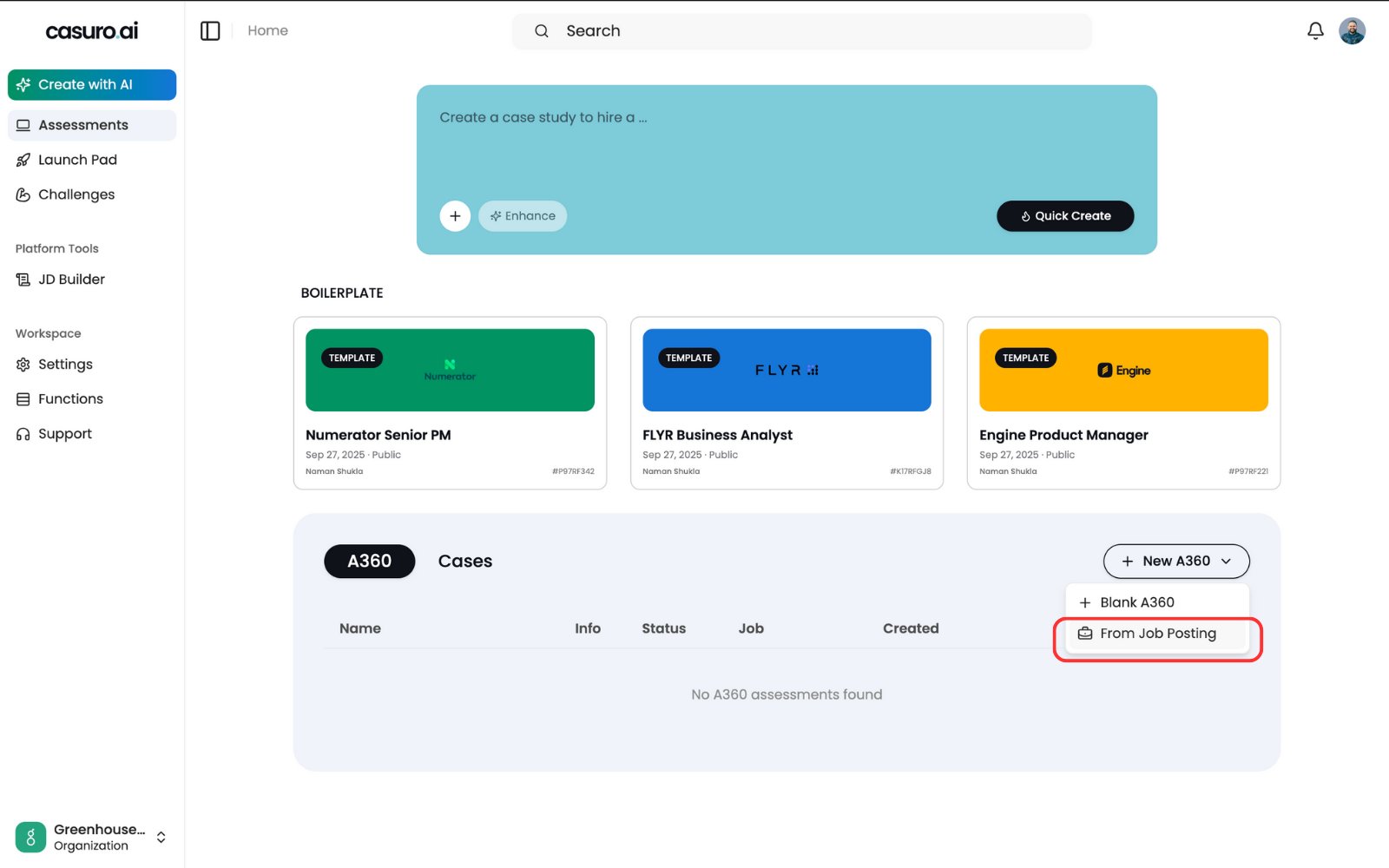Click Quick Create button
Image resolution: width=1389 pixels, height=868 pixels.
(1065, 216)
